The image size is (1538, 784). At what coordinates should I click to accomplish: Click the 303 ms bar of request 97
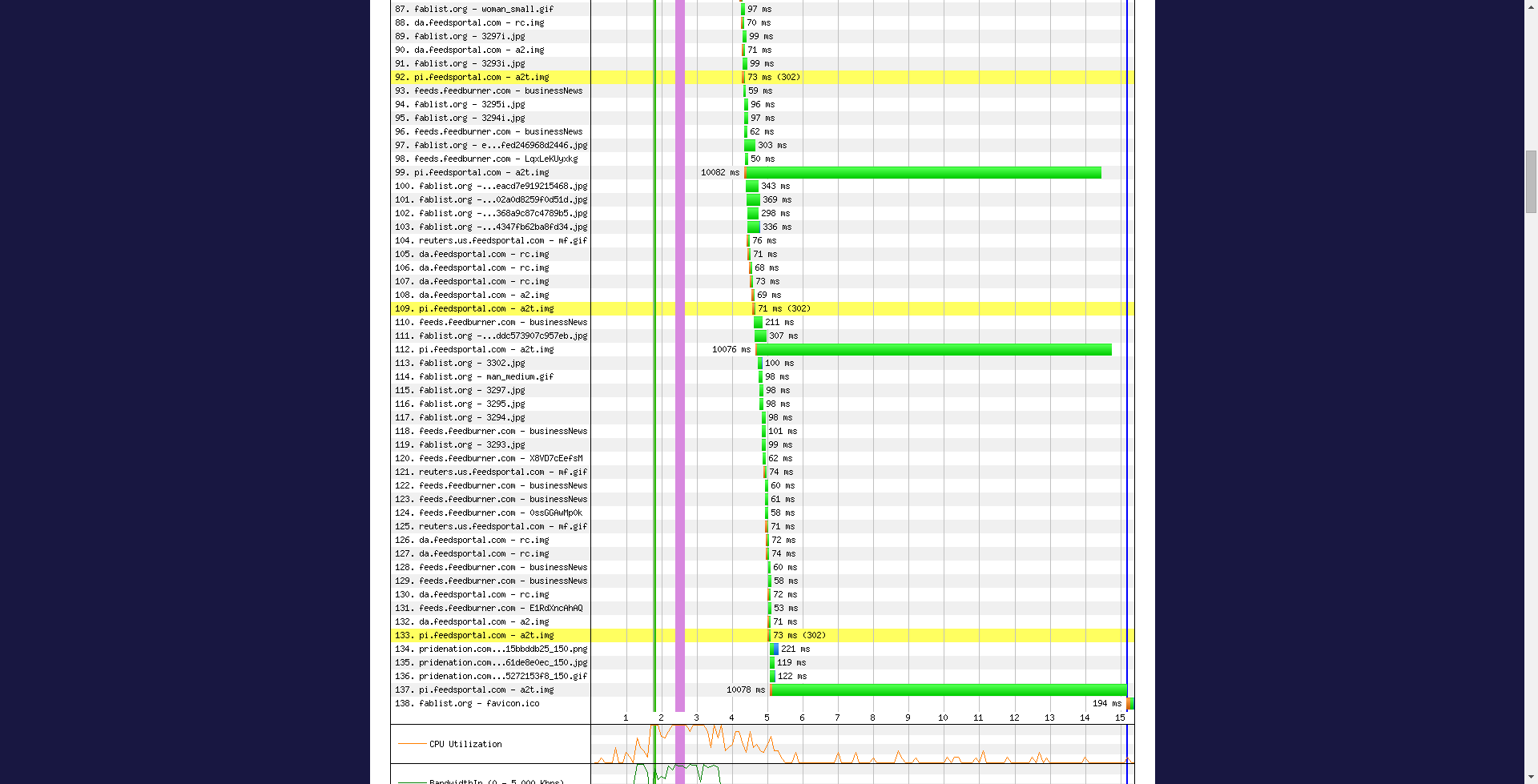point(750,146)
